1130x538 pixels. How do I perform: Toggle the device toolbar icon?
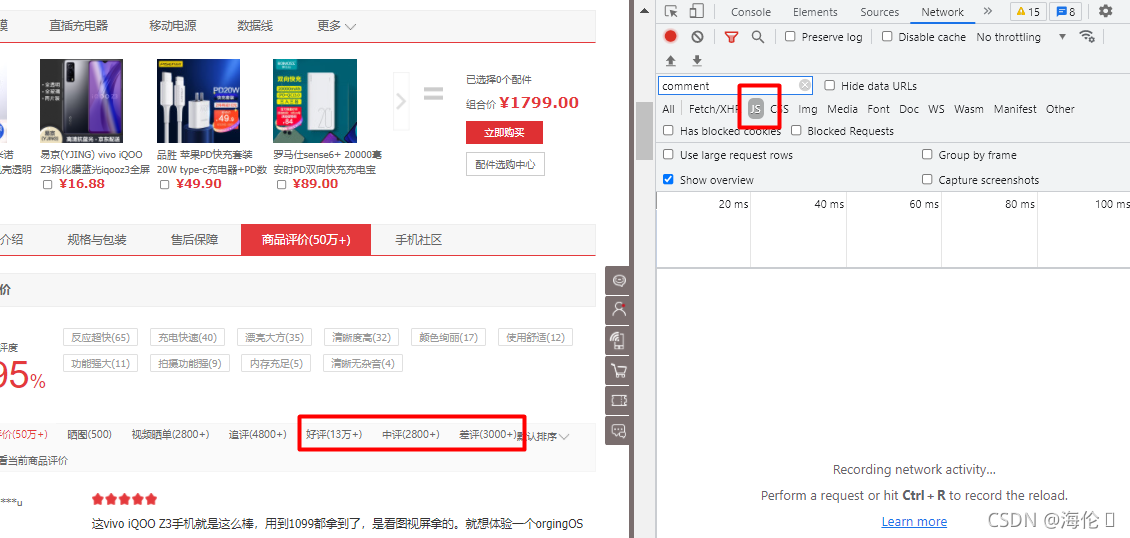695,12
